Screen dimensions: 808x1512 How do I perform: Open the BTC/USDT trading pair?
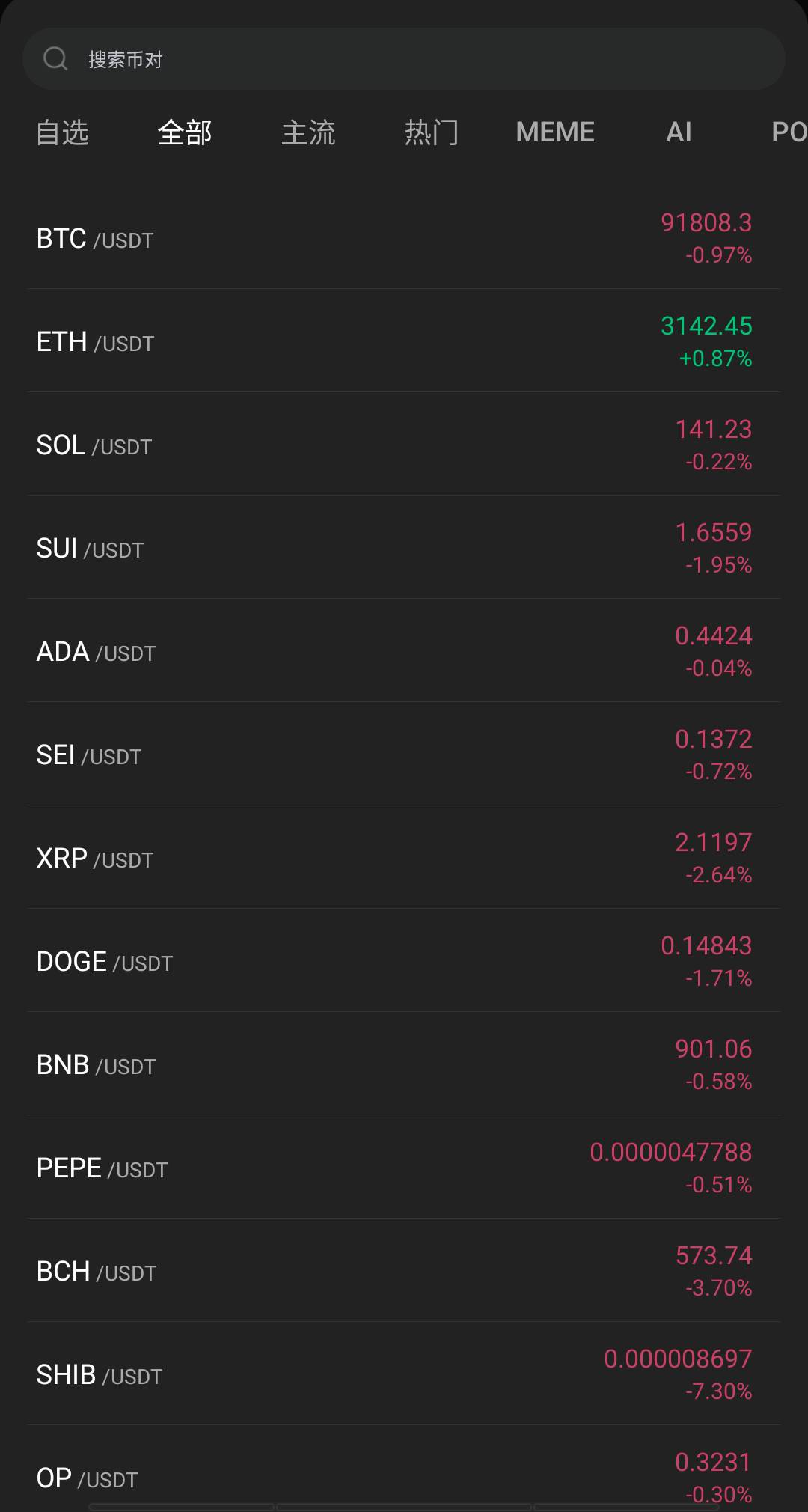click(95, 239)
